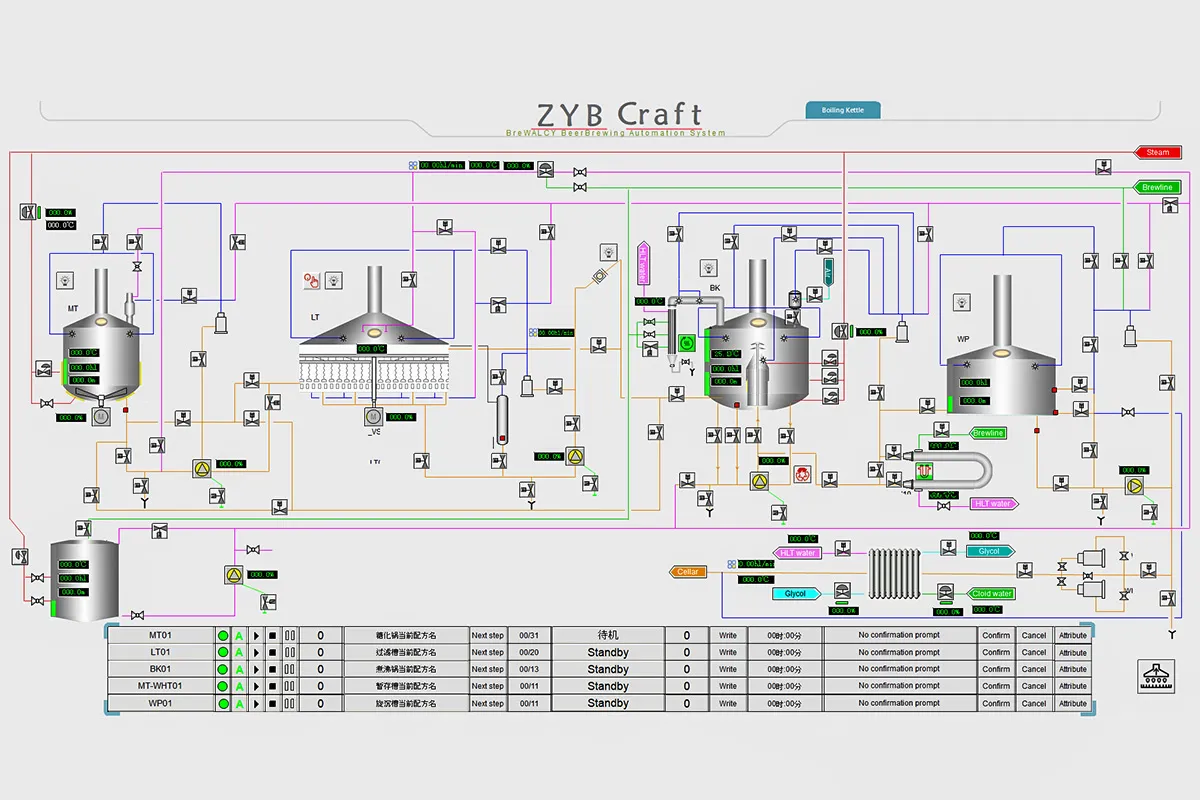Click the plate cooler radiator graphic
Screen dimensions: 1200x800
(x=893, y=573)
